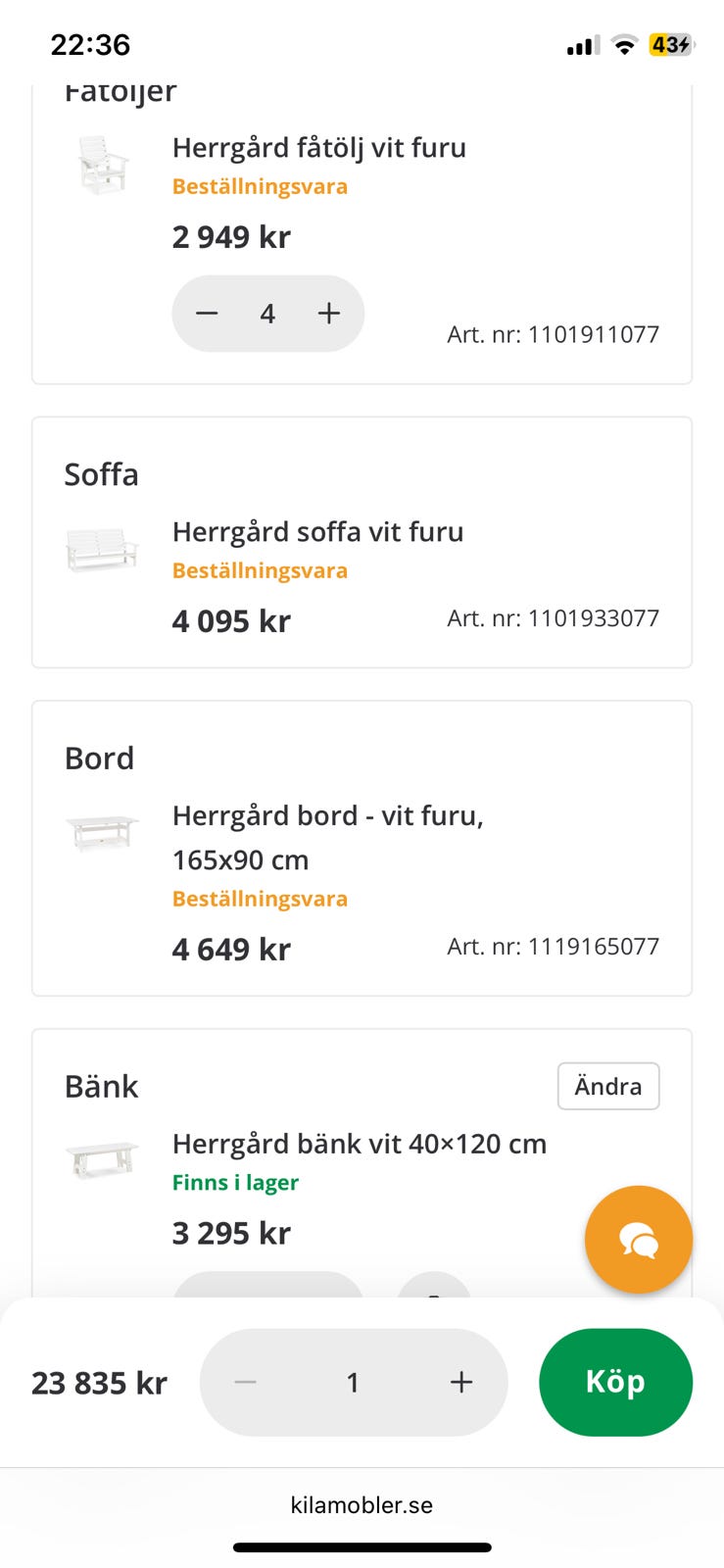Click the Herrgård bord table thumbnail
The width and height of the screenshot is (724, 1568).
click(x=102, y=833)
